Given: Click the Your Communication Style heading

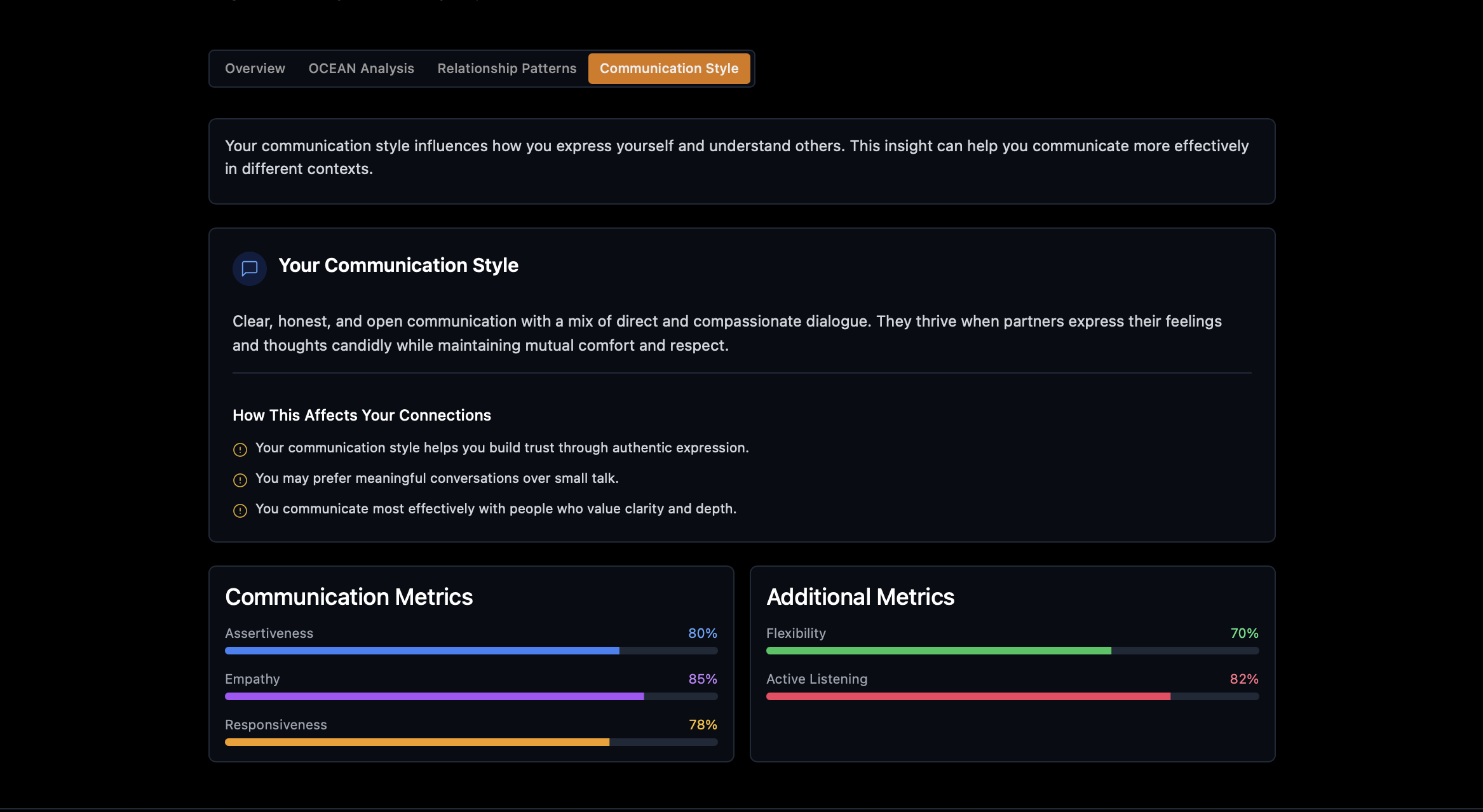Looking at the screenshot, I should (x=398, y=266).
